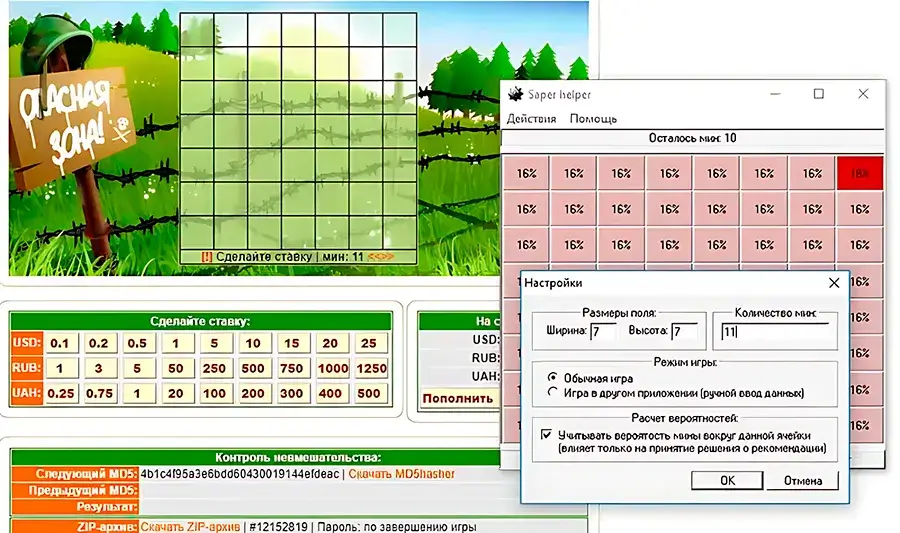Maximize the Saper helper window
This screenshot has width=900, height=533.
tap(819, 94)
